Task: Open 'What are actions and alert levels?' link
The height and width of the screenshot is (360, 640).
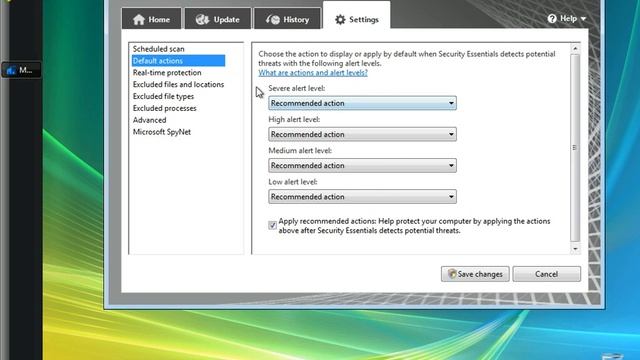Action: click(313, 73)
